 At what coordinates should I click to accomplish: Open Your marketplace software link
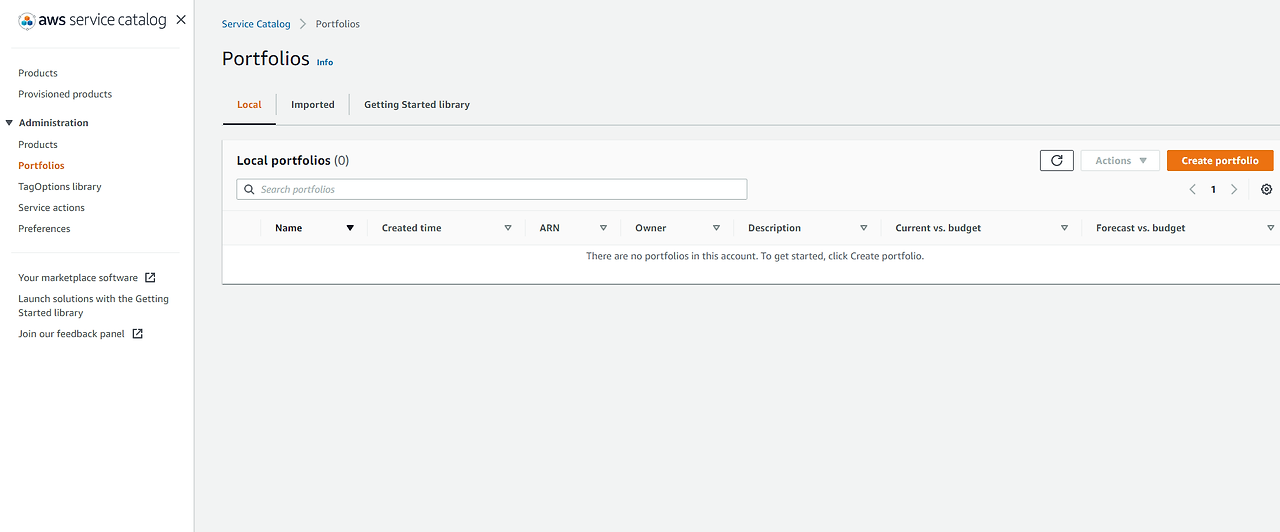pos(78,278)
